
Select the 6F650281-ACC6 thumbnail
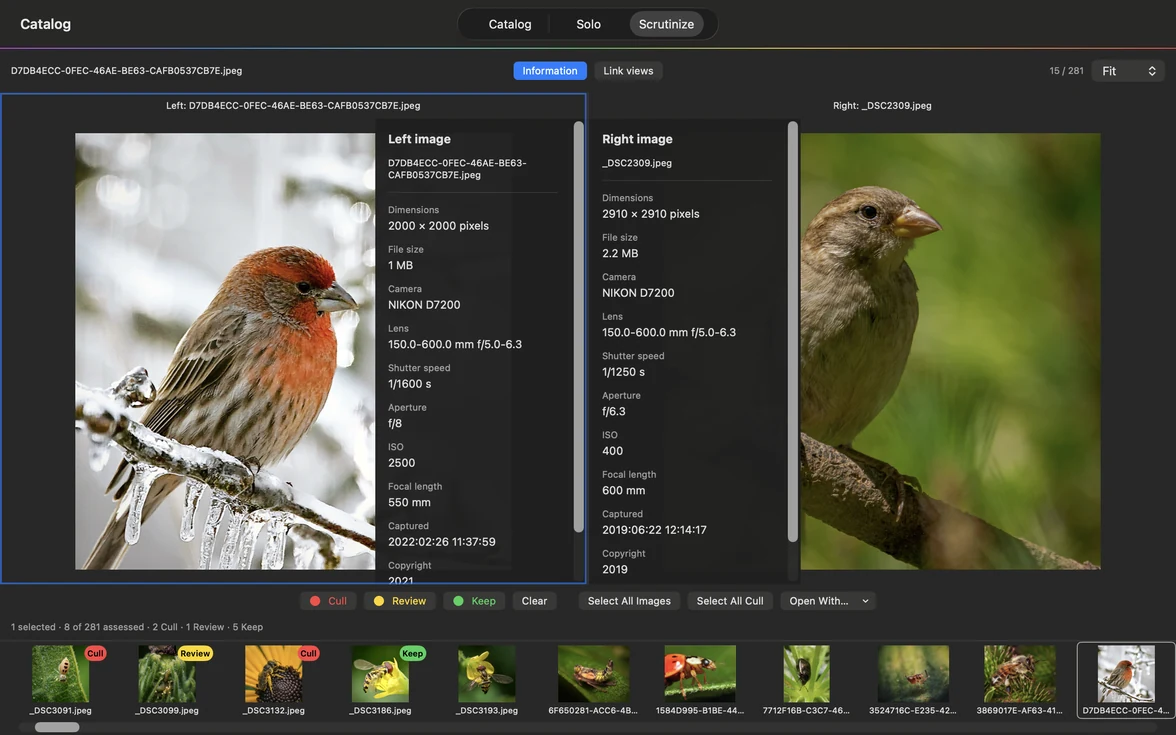pyautogui.click(x=593, y=674)
